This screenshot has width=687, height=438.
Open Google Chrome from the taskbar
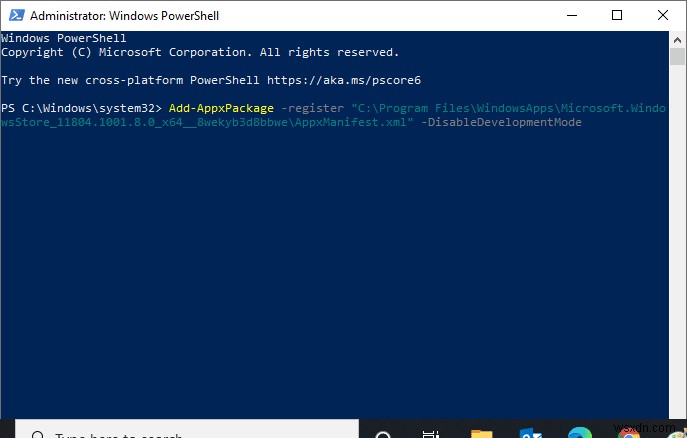click(x=629, y=433)
